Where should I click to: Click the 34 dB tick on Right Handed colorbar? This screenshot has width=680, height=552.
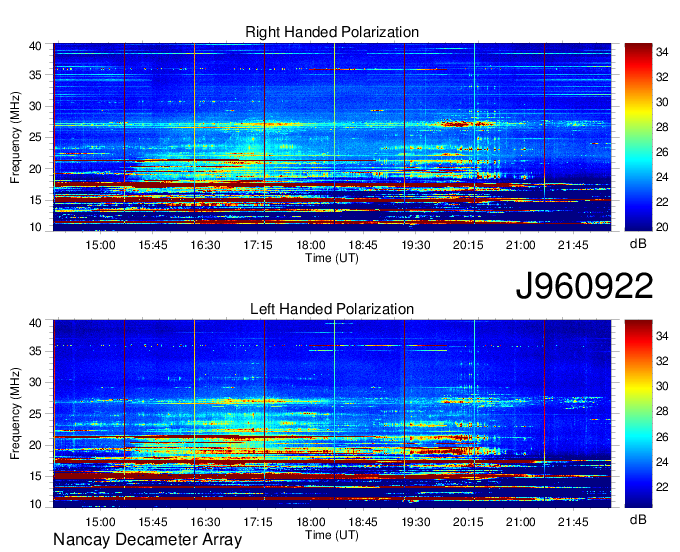pos(662,52)
